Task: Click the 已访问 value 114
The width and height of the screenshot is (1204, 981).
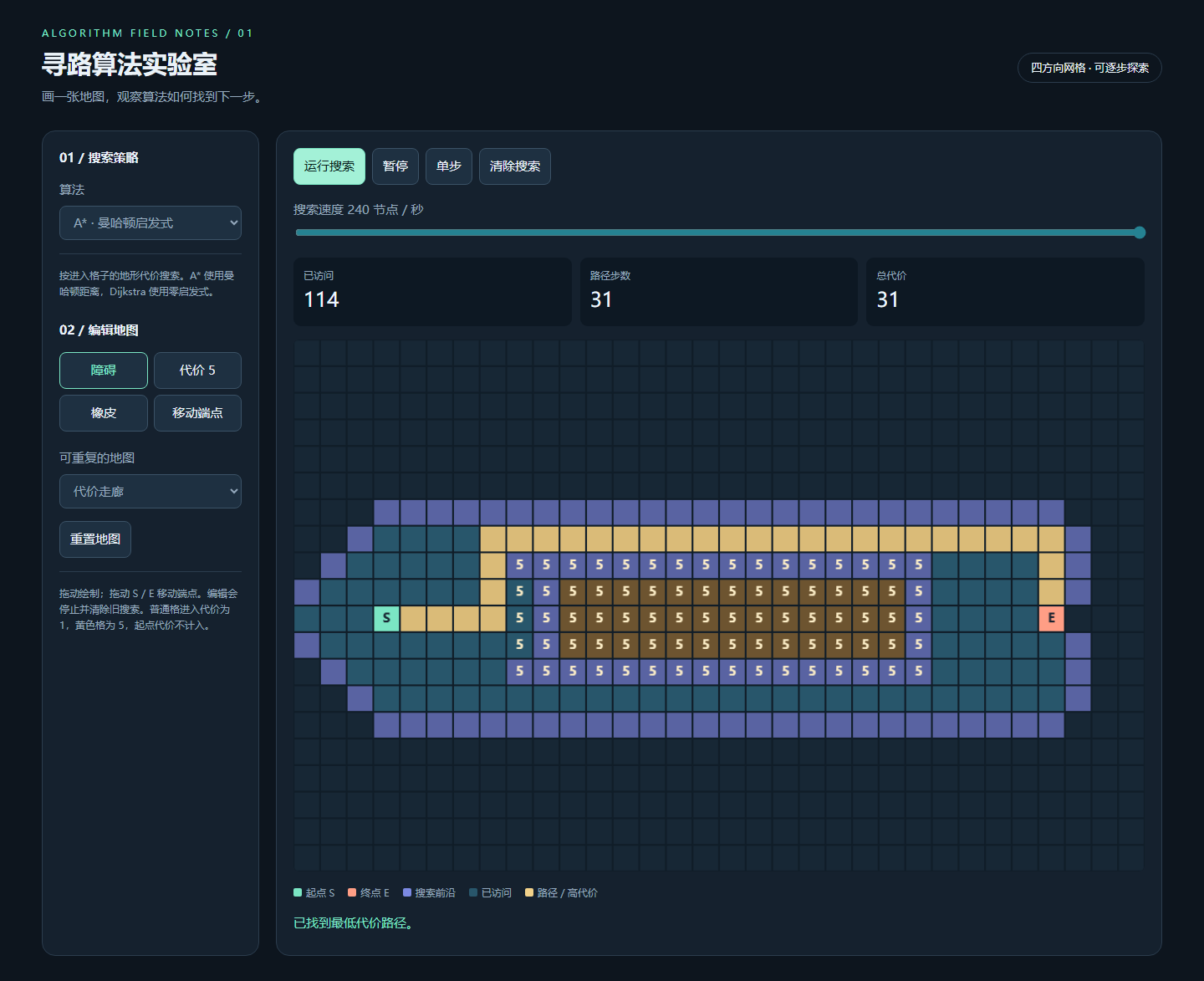Action: (x=321, y=300)
